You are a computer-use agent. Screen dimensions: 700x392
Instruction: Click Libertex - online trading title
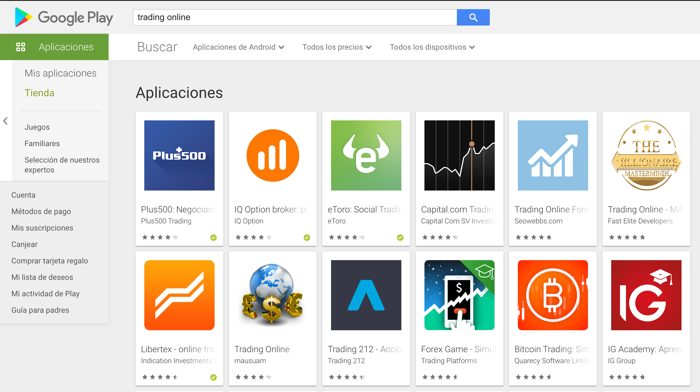tap(179, 349)
